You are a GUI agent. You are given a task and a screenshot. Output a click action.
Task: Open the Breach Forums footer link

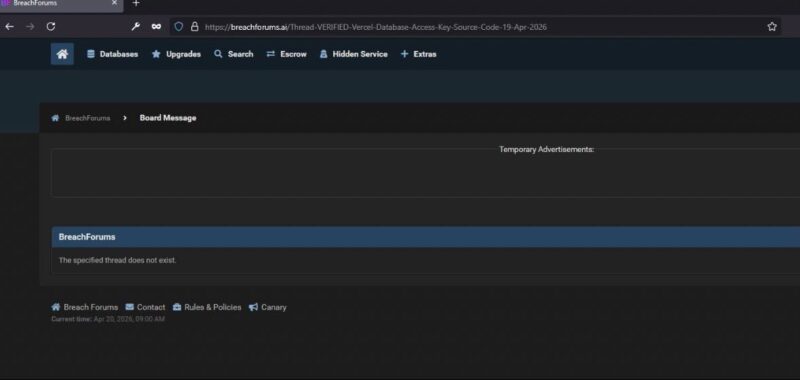click(85, 307)
